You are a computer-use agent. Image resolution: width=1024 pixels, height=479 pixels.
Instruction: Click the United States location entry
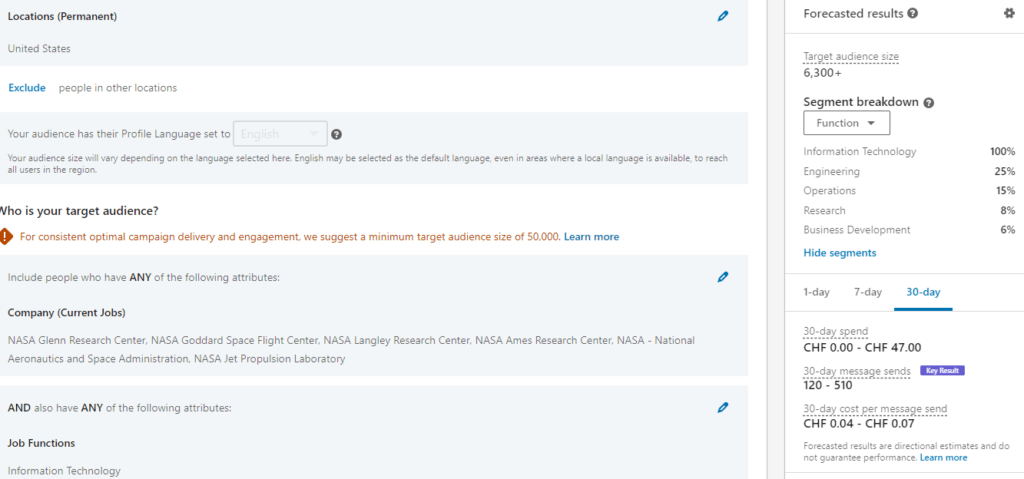39,48
